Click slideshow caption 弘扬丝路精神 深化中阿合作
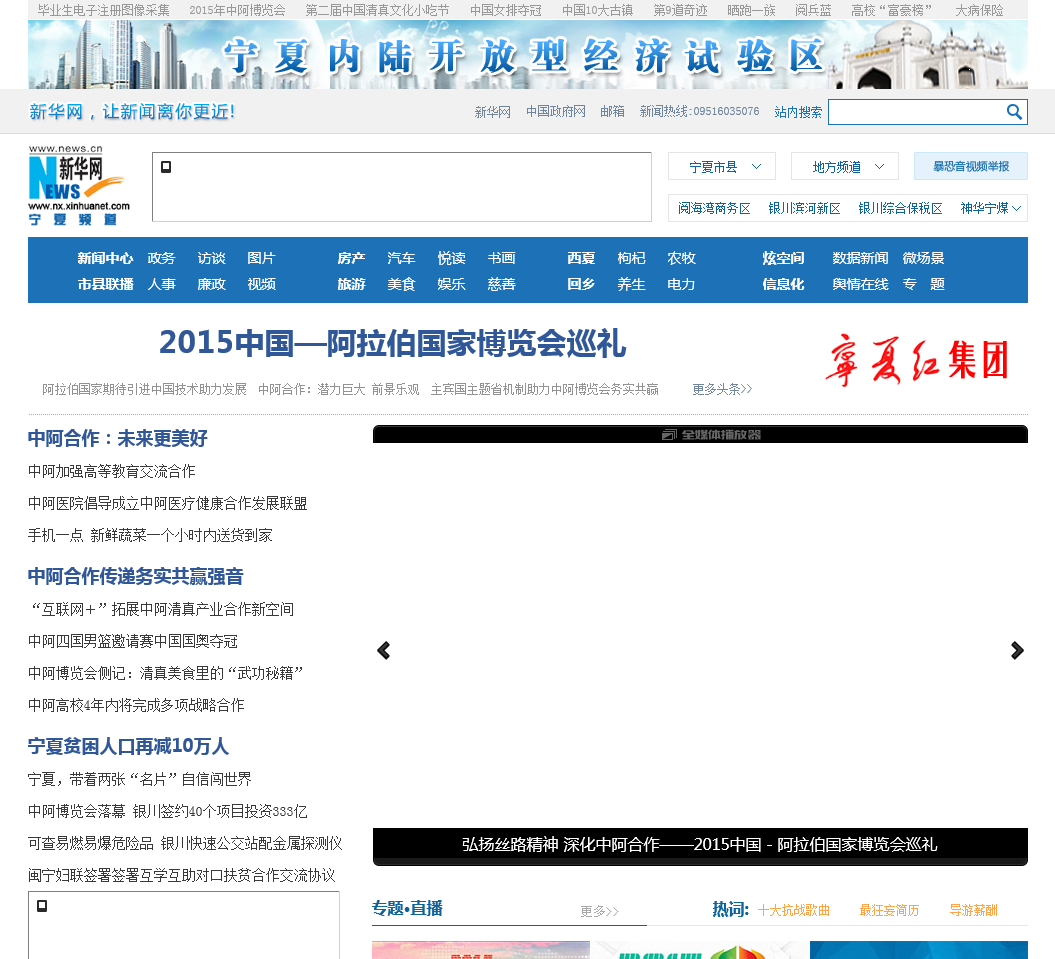Image resolution: width=1055 pixels, height=959 pixels. pyautogui.click(x=700, y=845)
